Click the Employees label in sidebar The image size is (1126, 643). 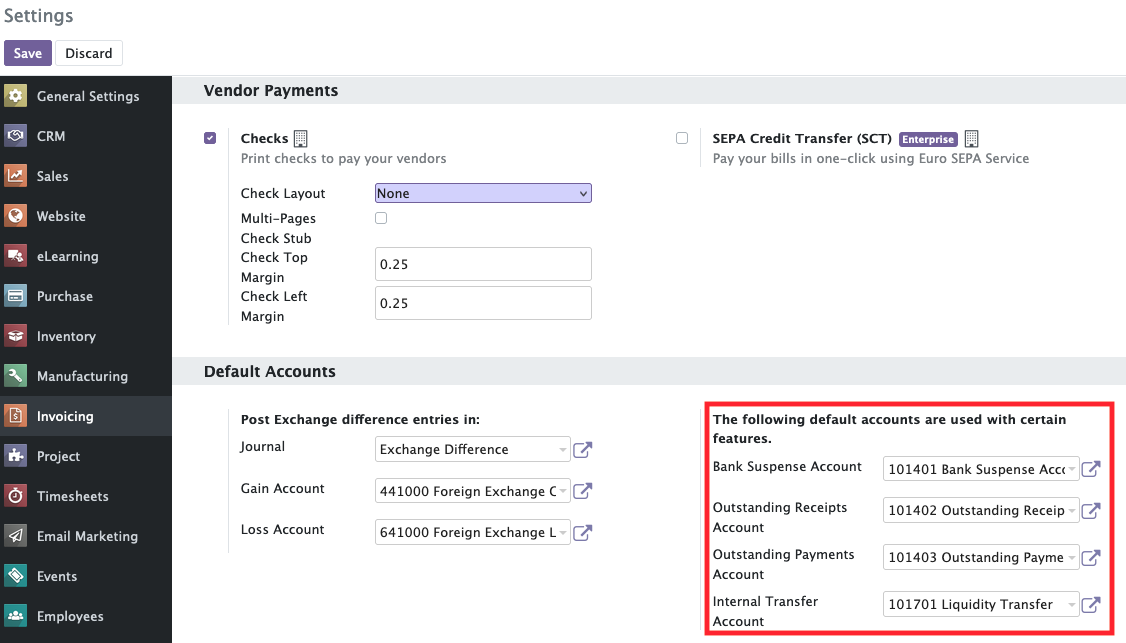coord(70,616)
